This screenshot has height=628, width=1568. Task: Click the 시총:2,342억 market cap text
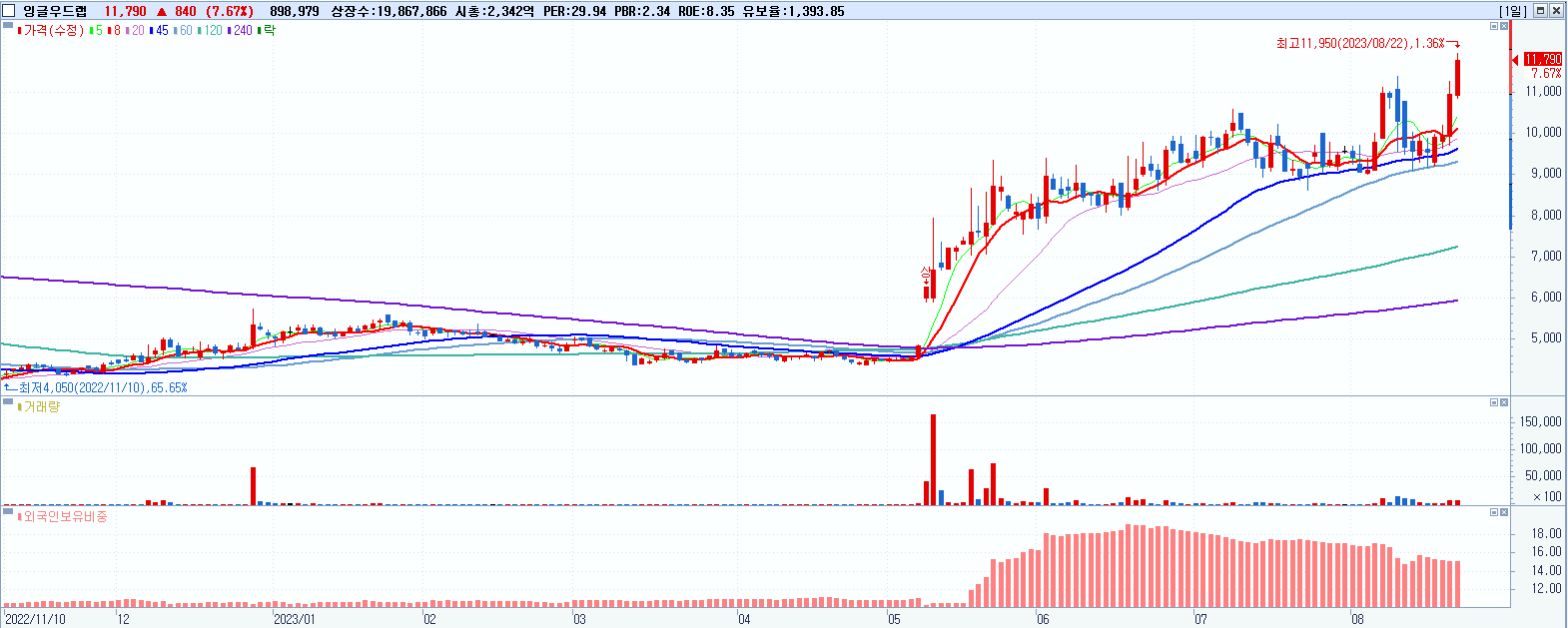[493, 11]
